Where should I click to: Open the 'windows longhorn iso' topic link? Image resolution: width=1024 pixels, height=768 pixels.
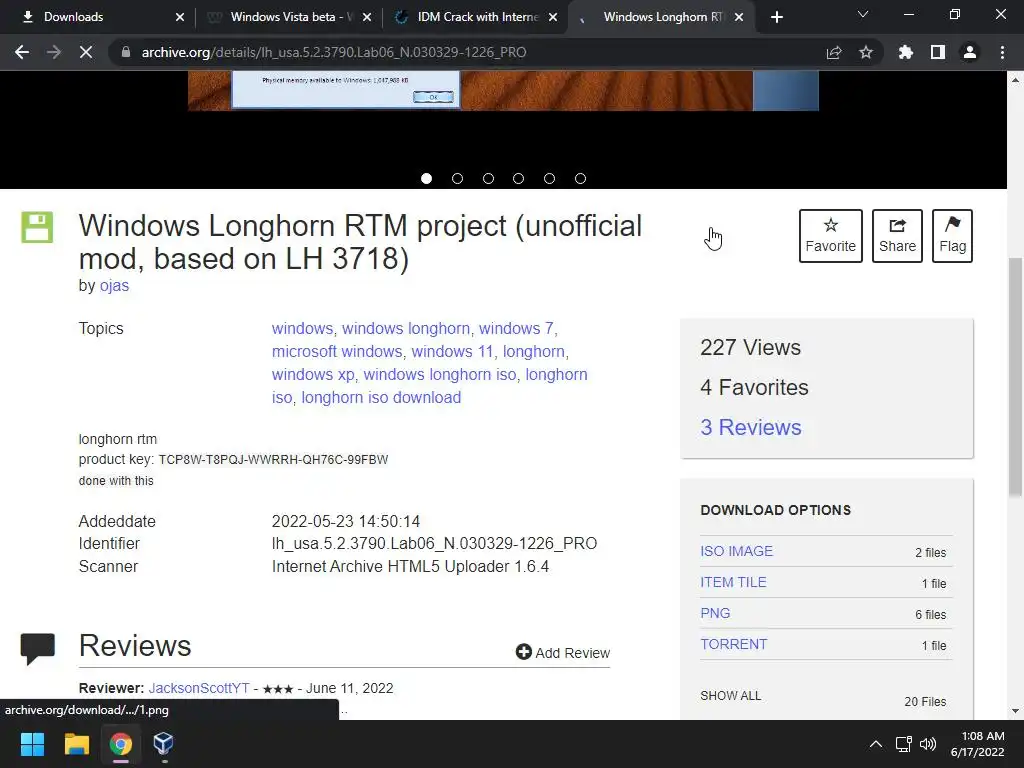pos(440,374)
